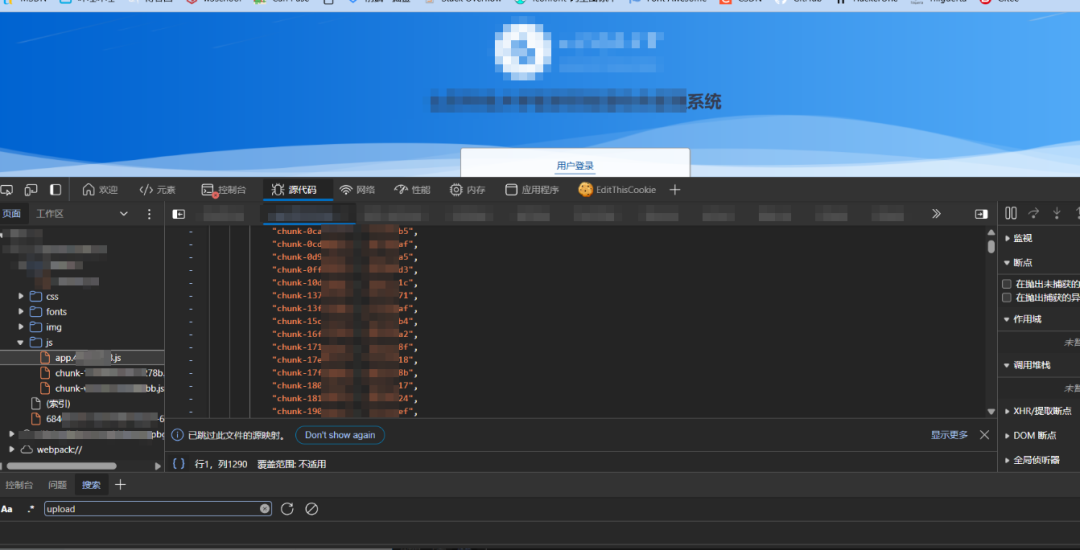The width and height of the screenshot is (1080, 550).
Task: Click the status text 行1，列1290
Action: (x=220, y=465)
